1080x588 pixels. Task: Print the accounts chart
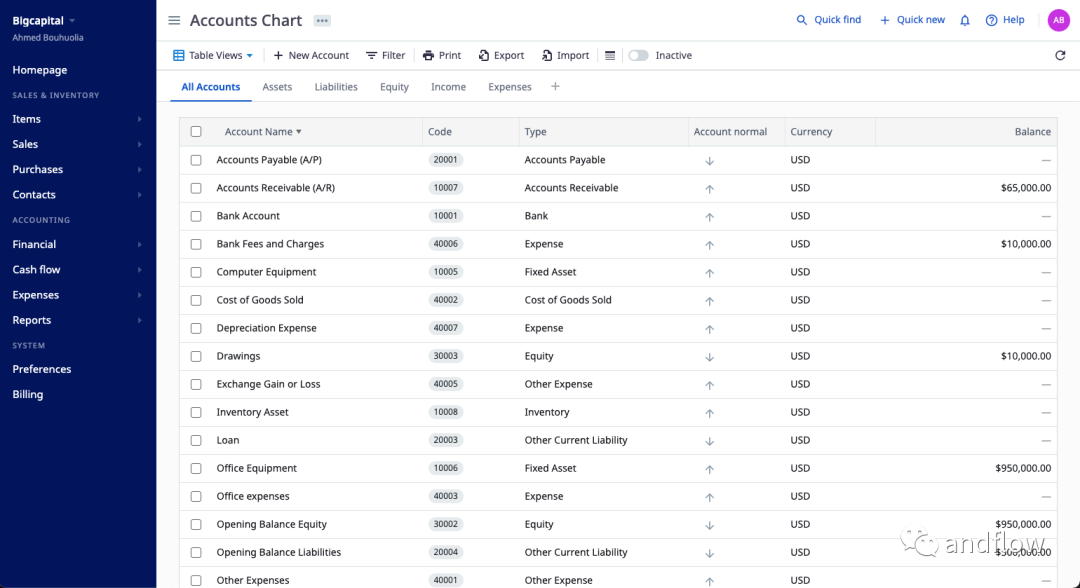tap(441, 56)
